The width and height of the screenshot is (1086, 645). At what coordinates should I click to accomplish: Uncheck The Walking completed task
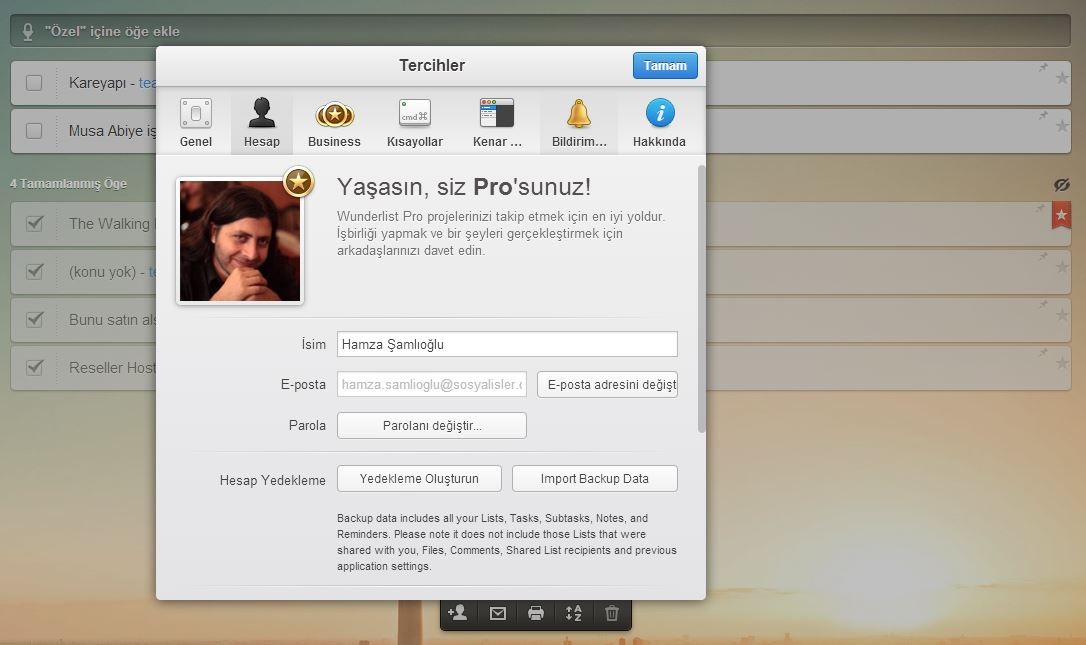(x=34, y=224)
